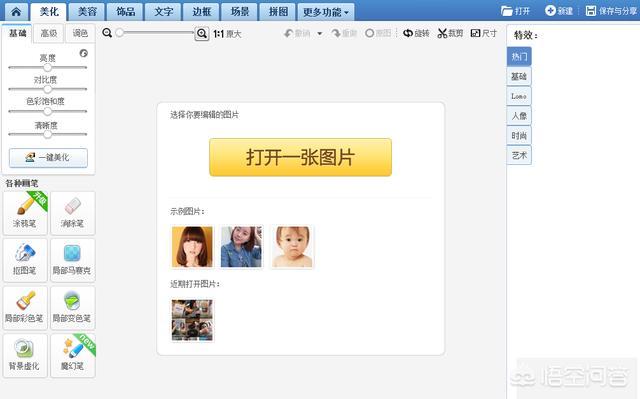
Task: Click the 打开 folder icon button
Action: pyautogui.click(x=516, y=11)
